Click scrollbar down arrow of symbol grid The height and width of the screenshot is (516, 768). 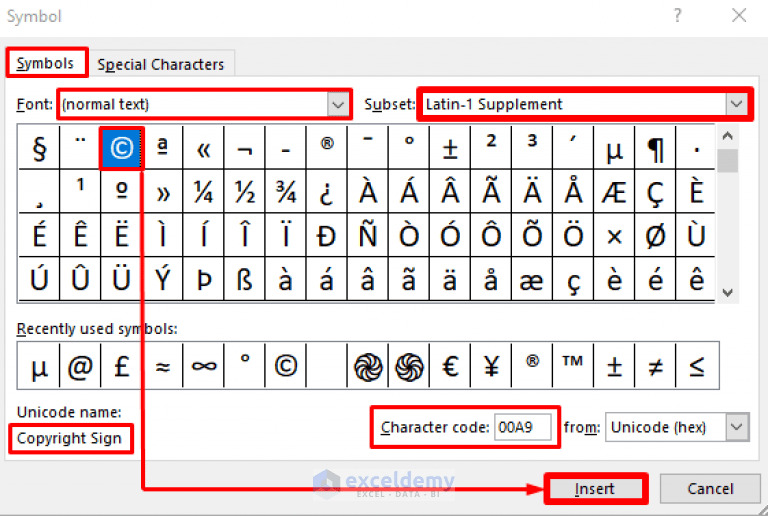[x=727, y=292]
